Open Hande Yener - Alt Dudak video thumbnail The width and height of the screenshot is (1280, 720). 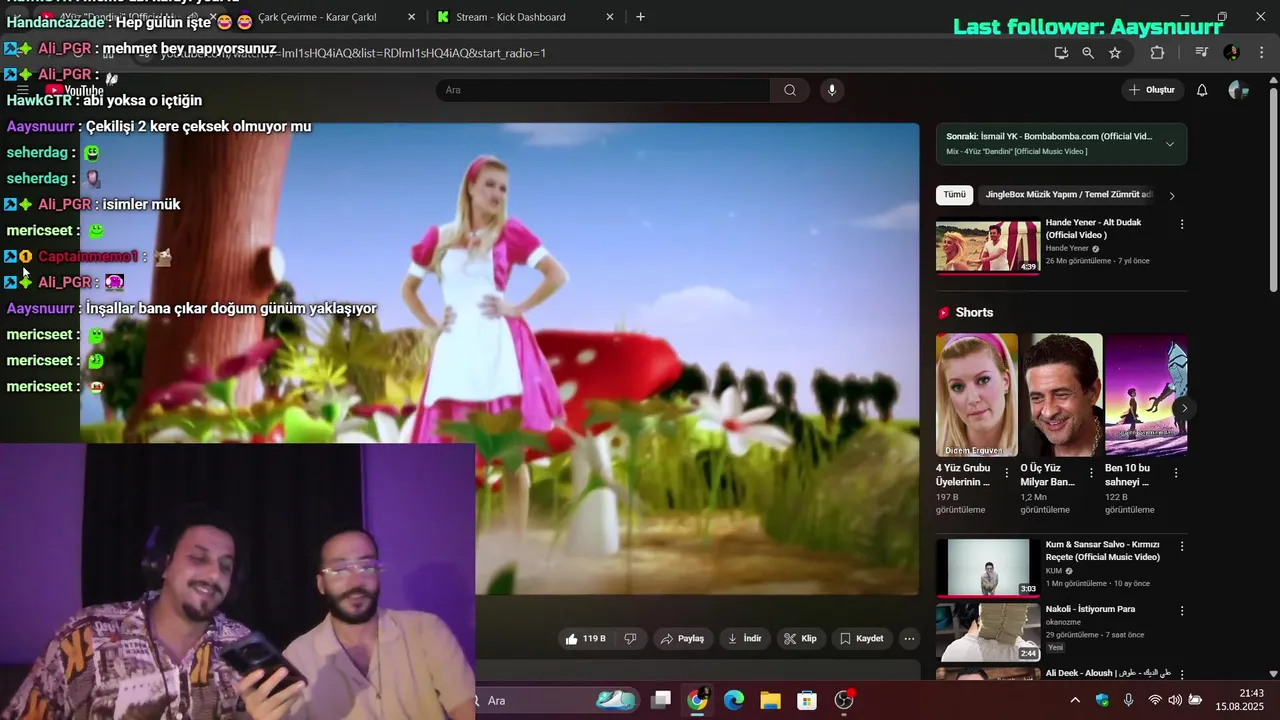tap(988, 247)
